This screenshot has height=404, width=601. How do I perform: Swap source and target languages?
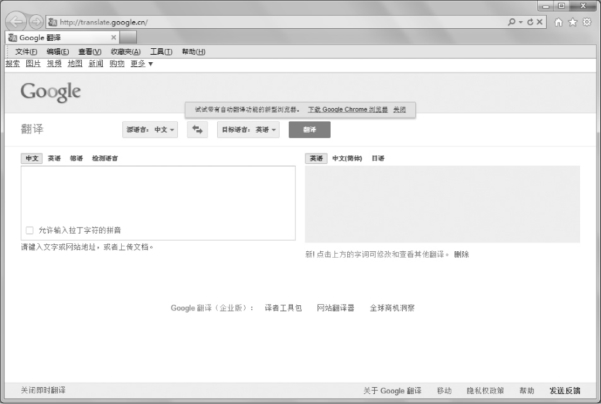pyautogui.click(x=197, y=130)
